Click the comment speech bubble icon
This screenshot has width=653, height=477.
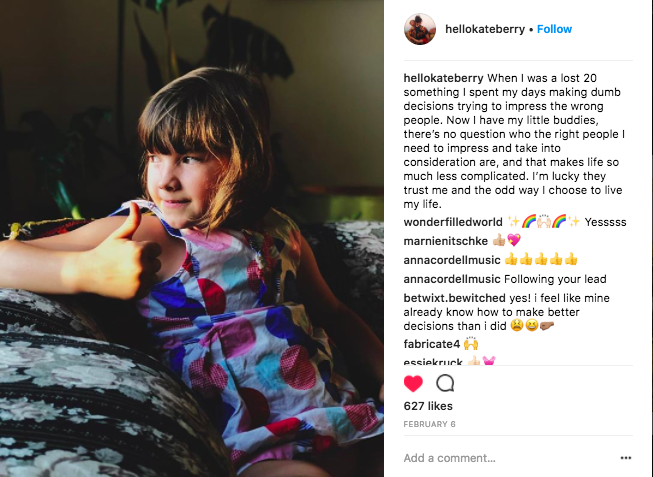(x=445, y=383)
